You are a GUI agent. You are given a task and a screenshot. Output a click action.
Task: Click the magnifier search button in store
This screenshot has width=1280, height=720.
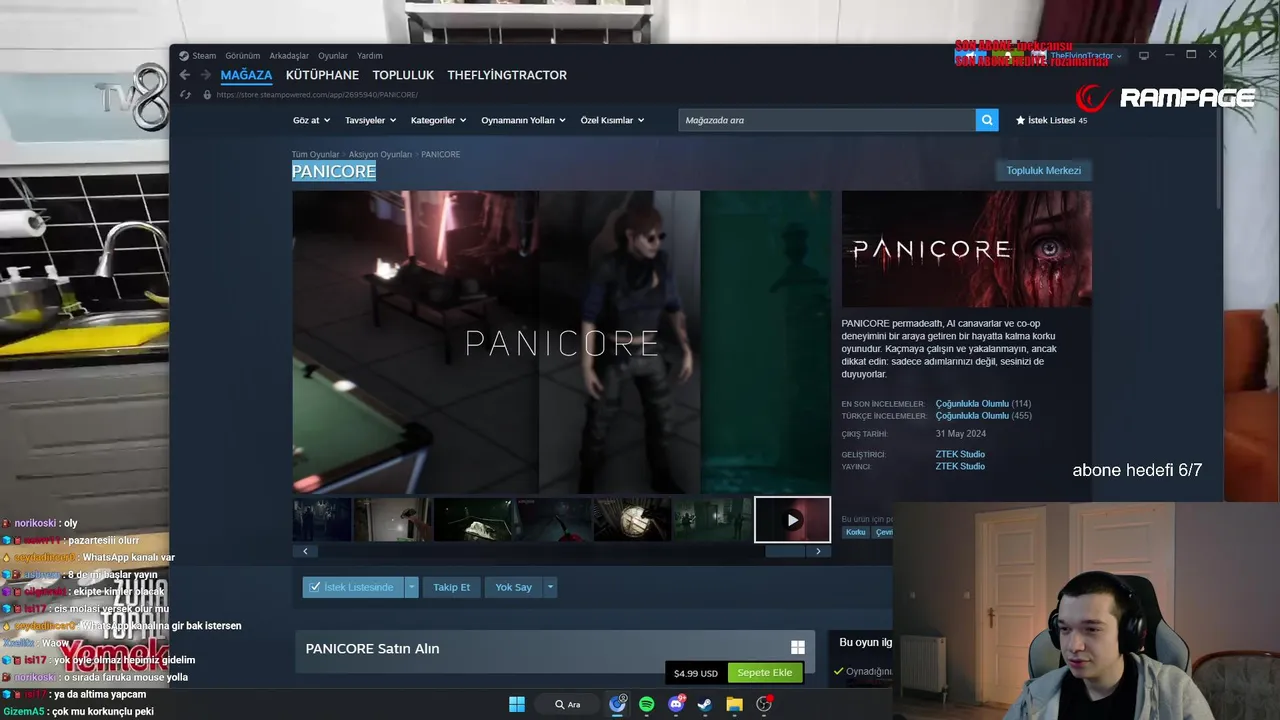987,120
